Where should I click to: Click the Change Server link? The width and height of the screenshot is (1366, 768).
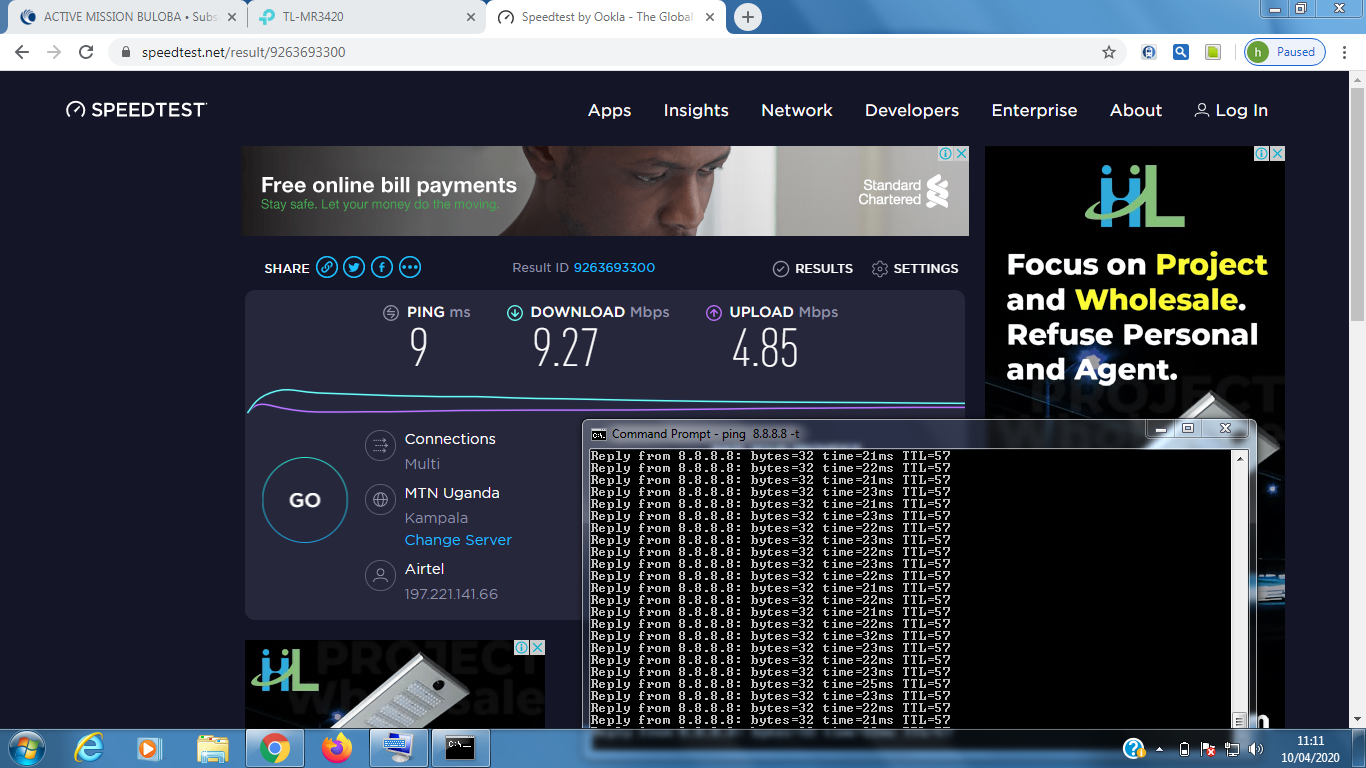coord(458,540)
